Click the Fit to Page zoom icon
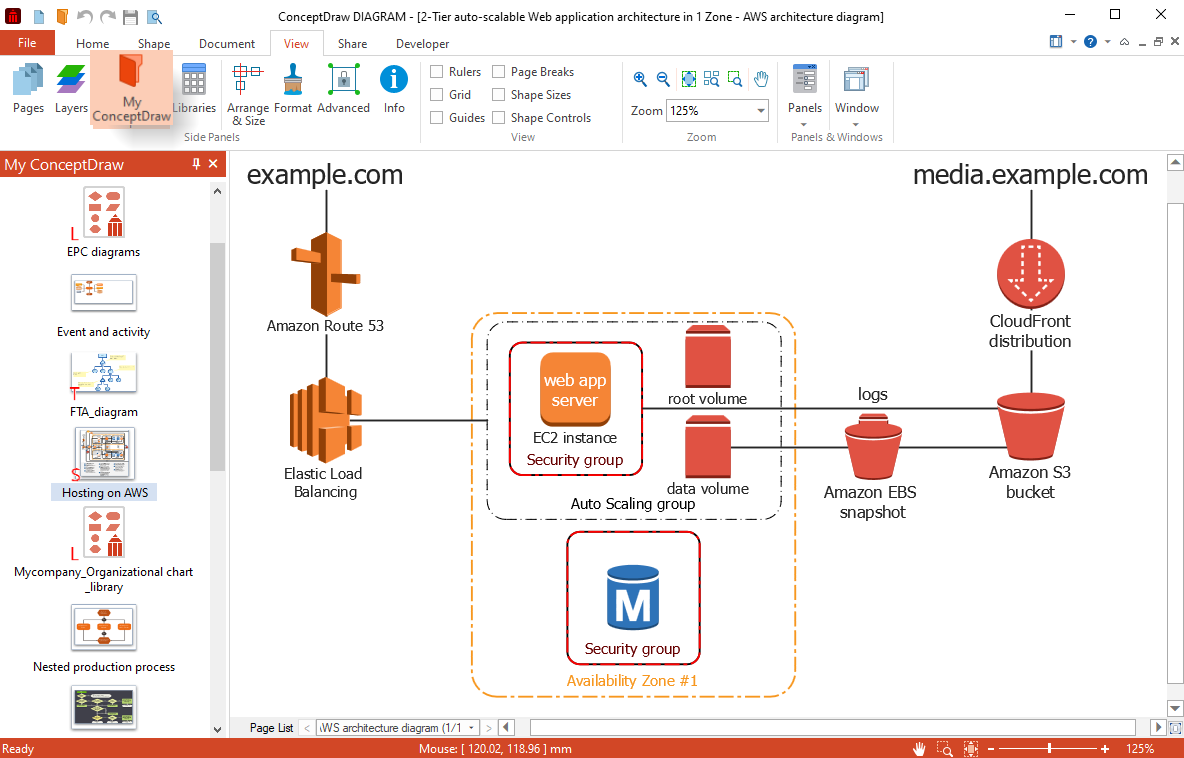 click(688, 78)
